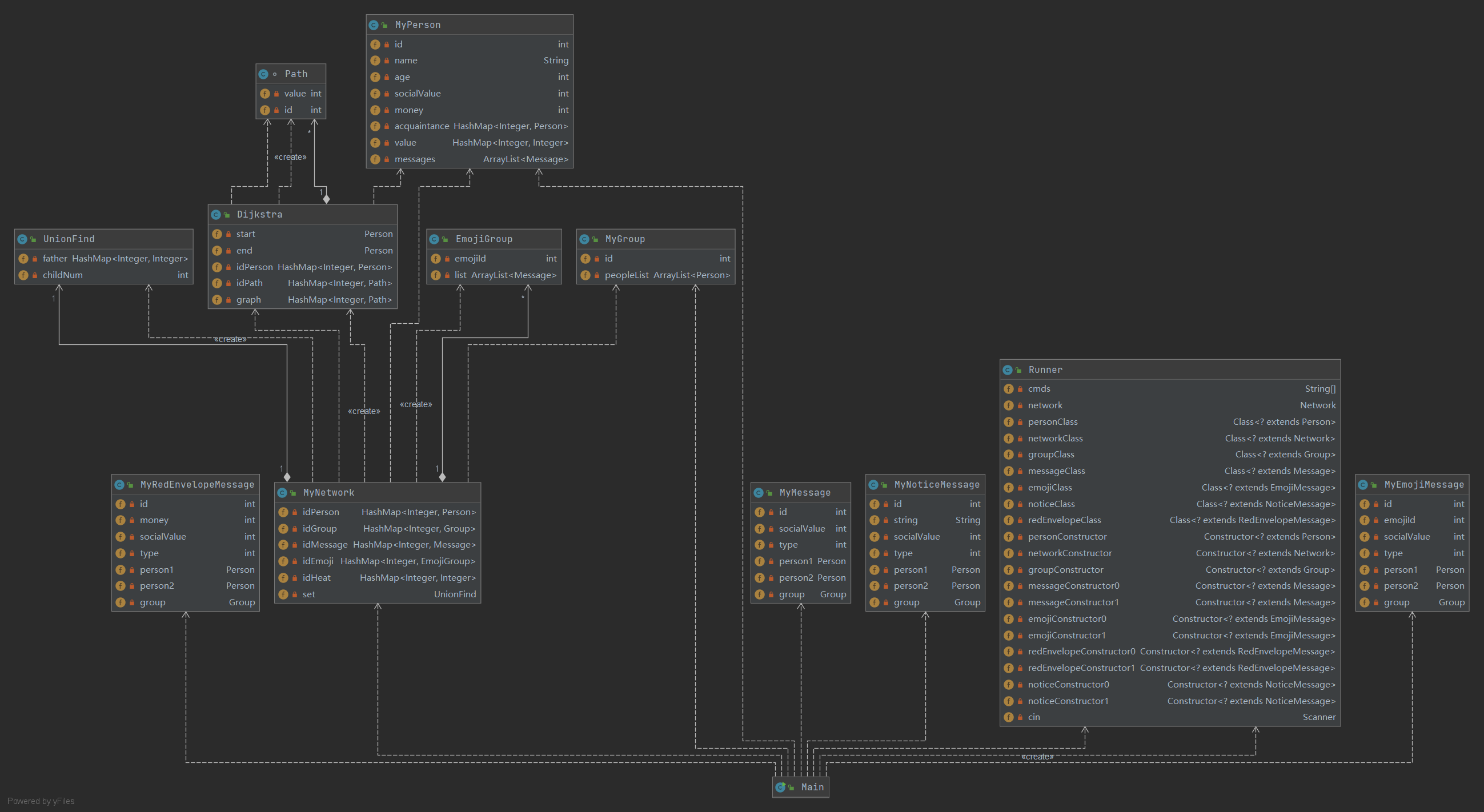Select MyEmojiMessage emojiId field
The width and height of the screenshot is (1484, 812).
(1413, 520)
